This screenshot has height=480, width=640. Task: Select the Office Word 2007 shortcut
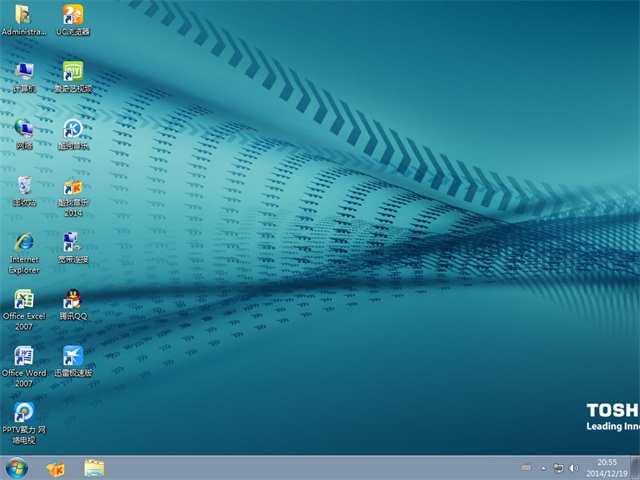pos(24,360)
